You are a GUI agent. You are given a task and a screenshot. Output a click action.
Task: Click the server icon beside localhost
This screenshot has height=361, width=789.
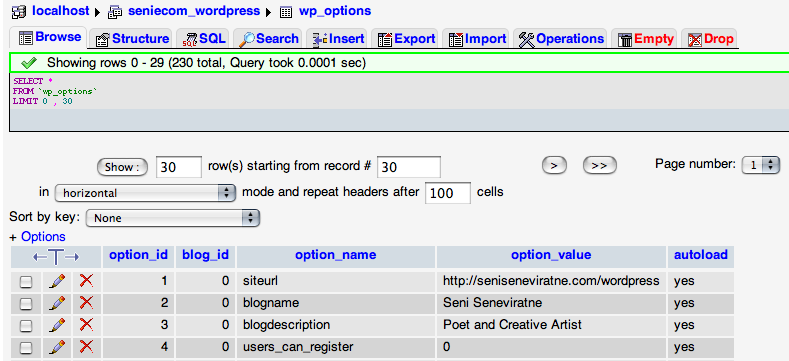point(19,11)
